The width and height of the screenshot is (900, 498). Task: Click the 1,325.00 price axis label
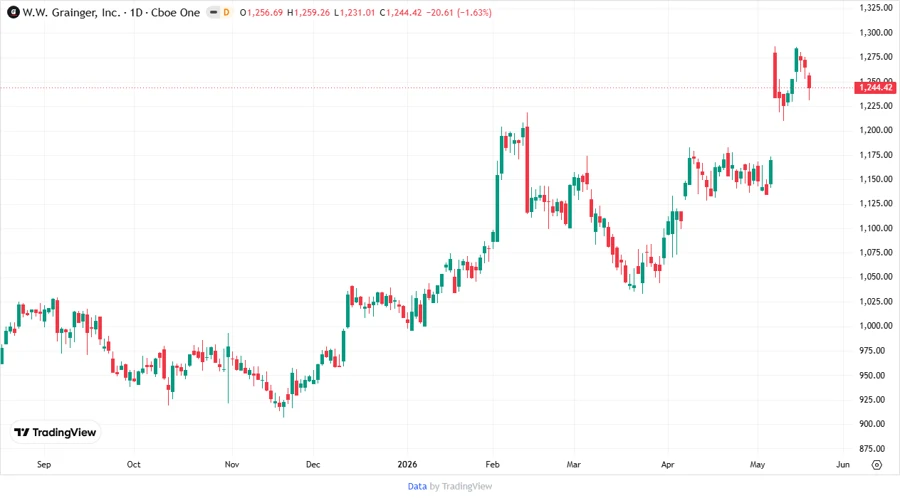pos(876,7)
